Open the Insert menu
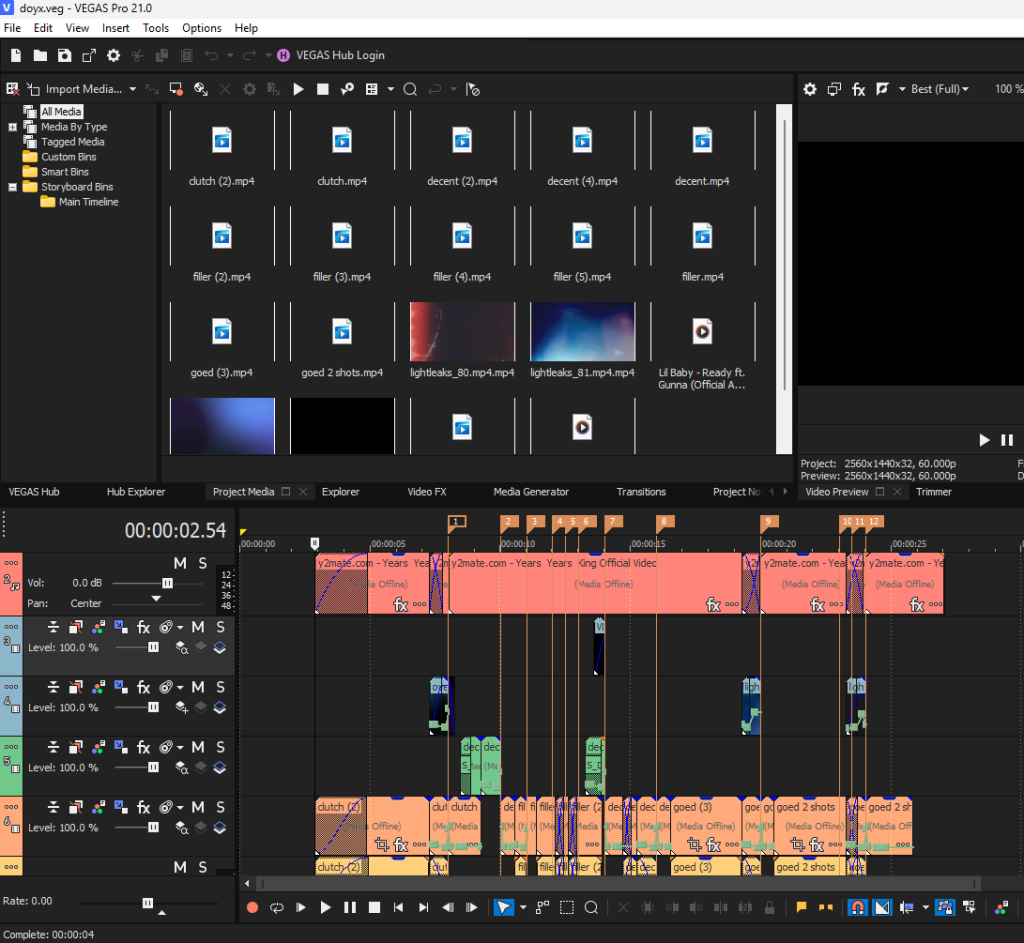This screenshot has height=943, width=1024. pyautogui.click(x=116, y=28)
